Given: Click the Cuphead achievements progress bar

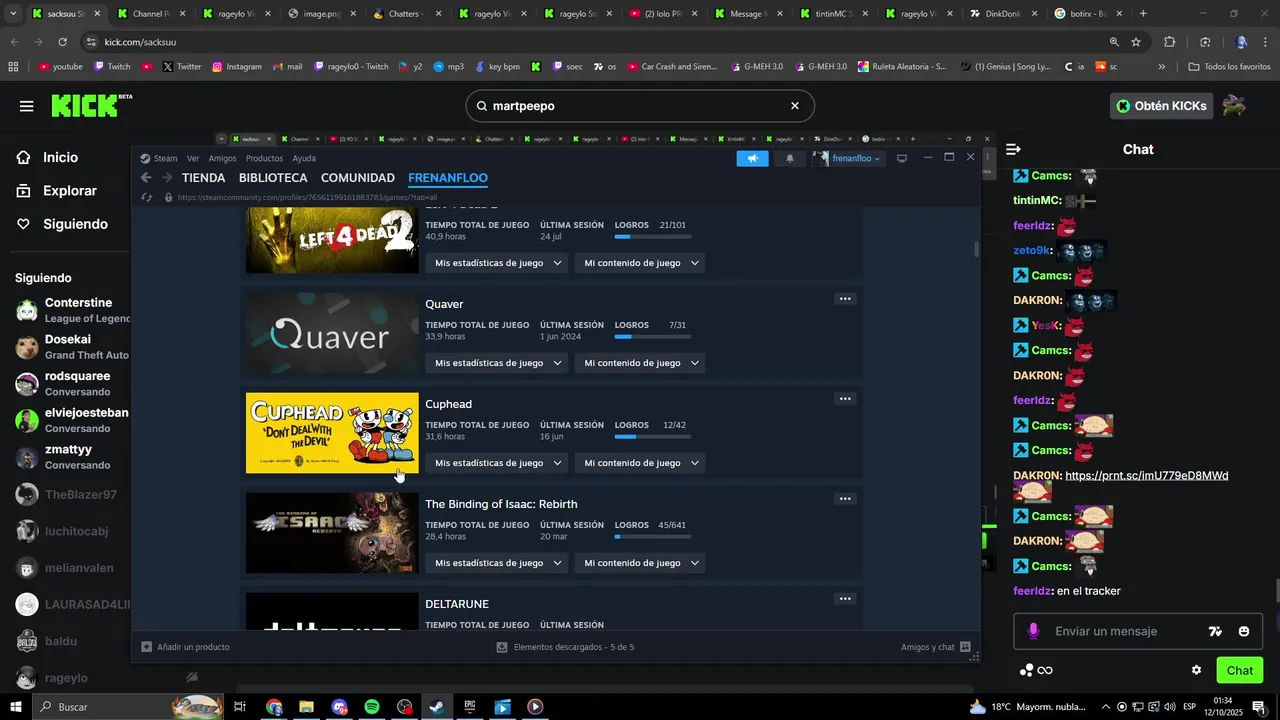Looking at the screenshot, I should (653, 437).
